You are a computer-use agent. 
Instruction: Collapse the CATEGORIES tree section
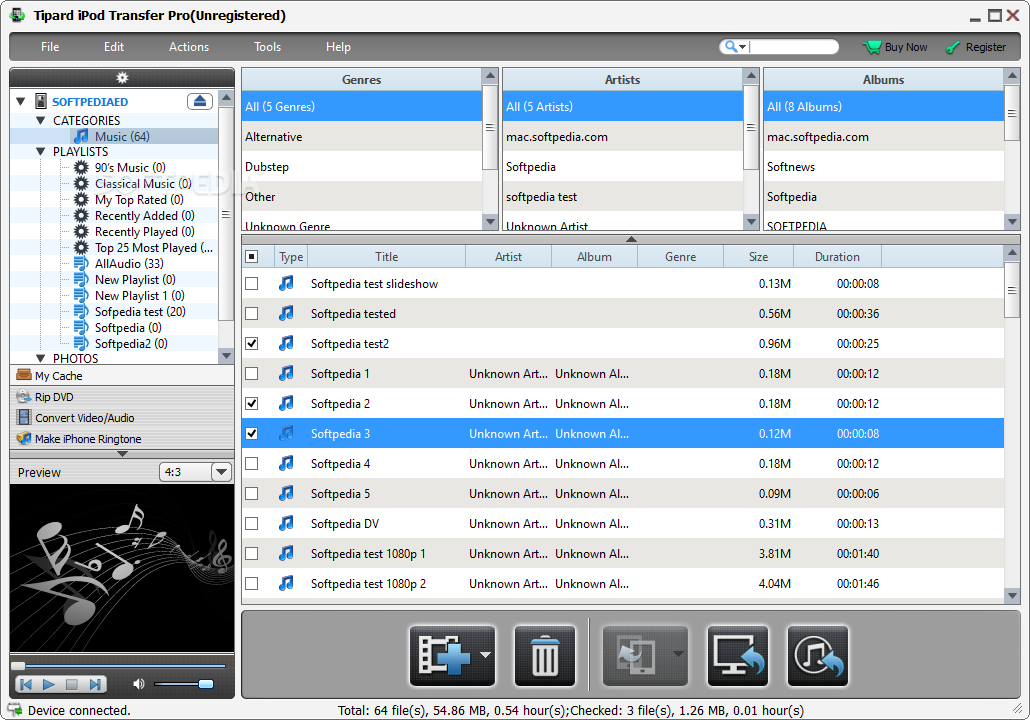[41, 121]
